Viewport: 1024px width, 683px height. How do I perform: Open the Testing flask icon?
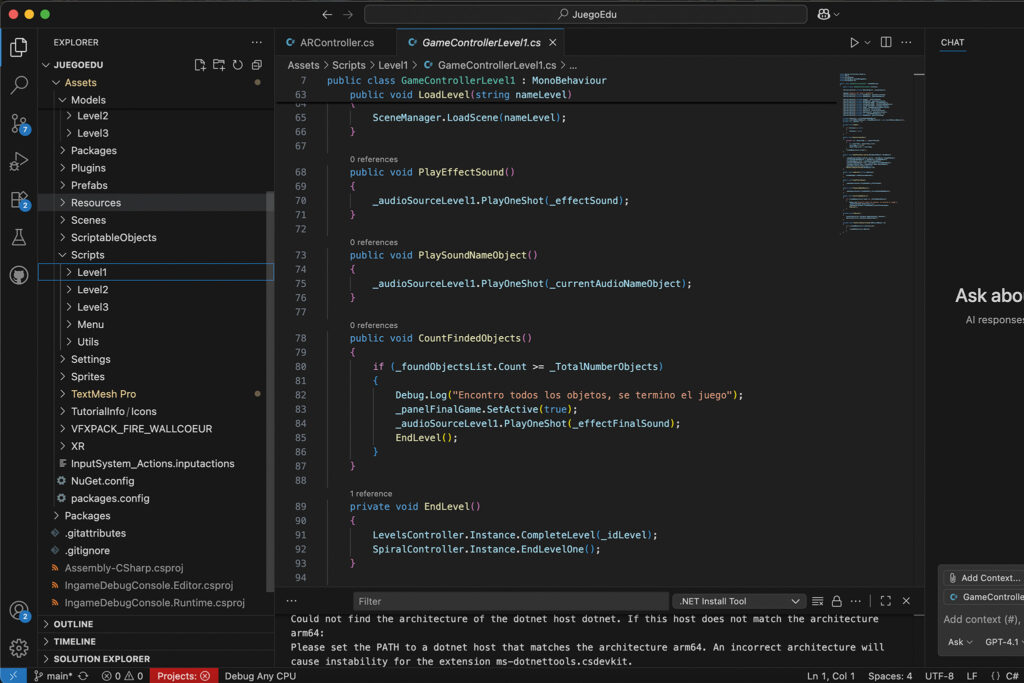(18, 238)
